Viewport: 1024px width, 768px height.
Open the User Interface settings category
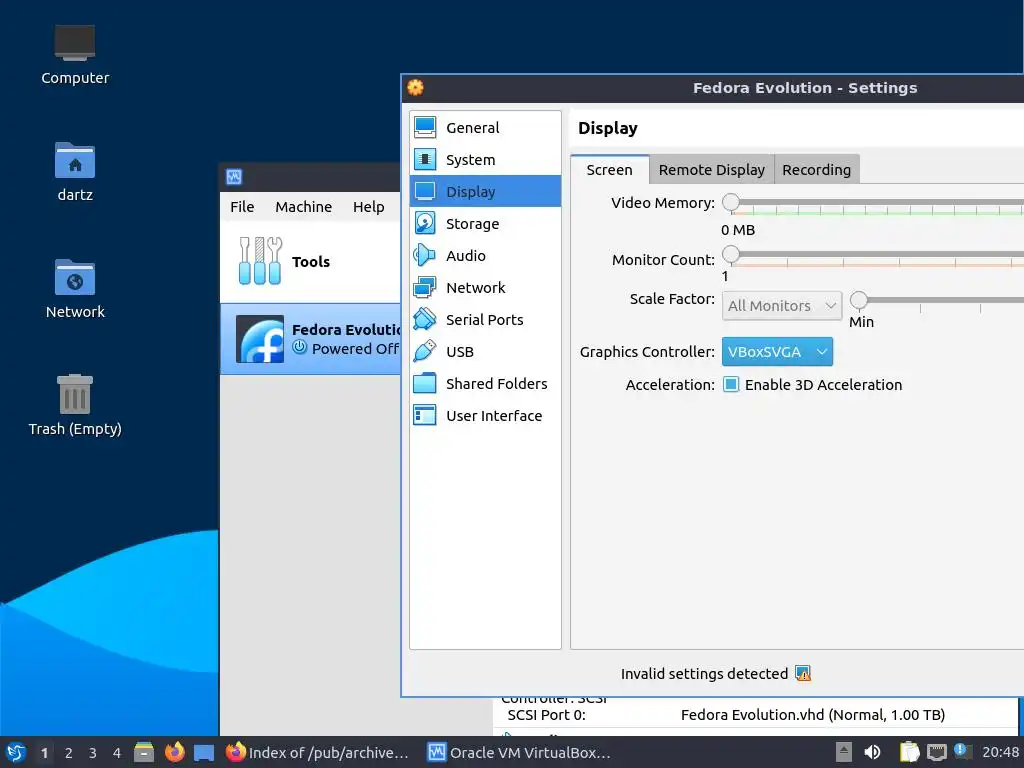click(485, 415)
